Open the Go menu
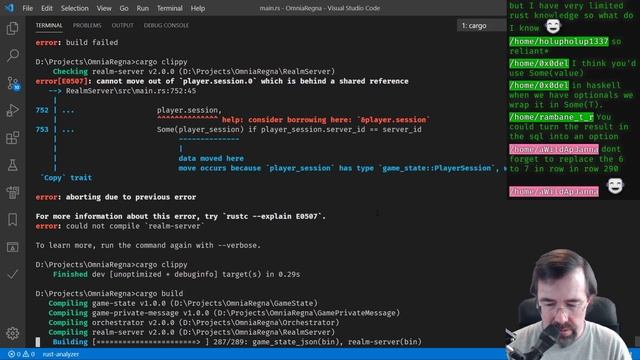 click(124, 8)
